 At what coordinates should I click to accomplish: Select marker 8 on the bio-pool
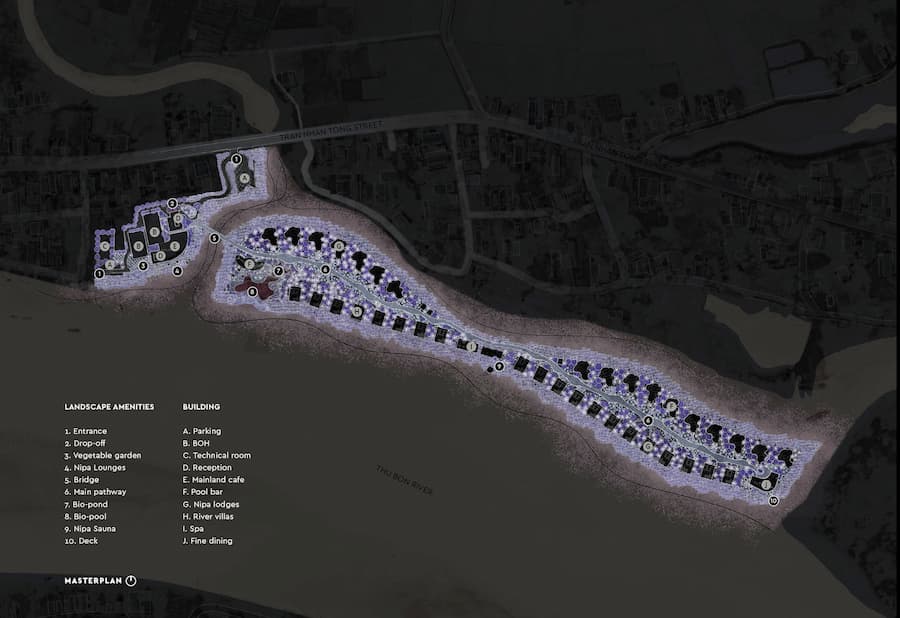pos(253,291)
